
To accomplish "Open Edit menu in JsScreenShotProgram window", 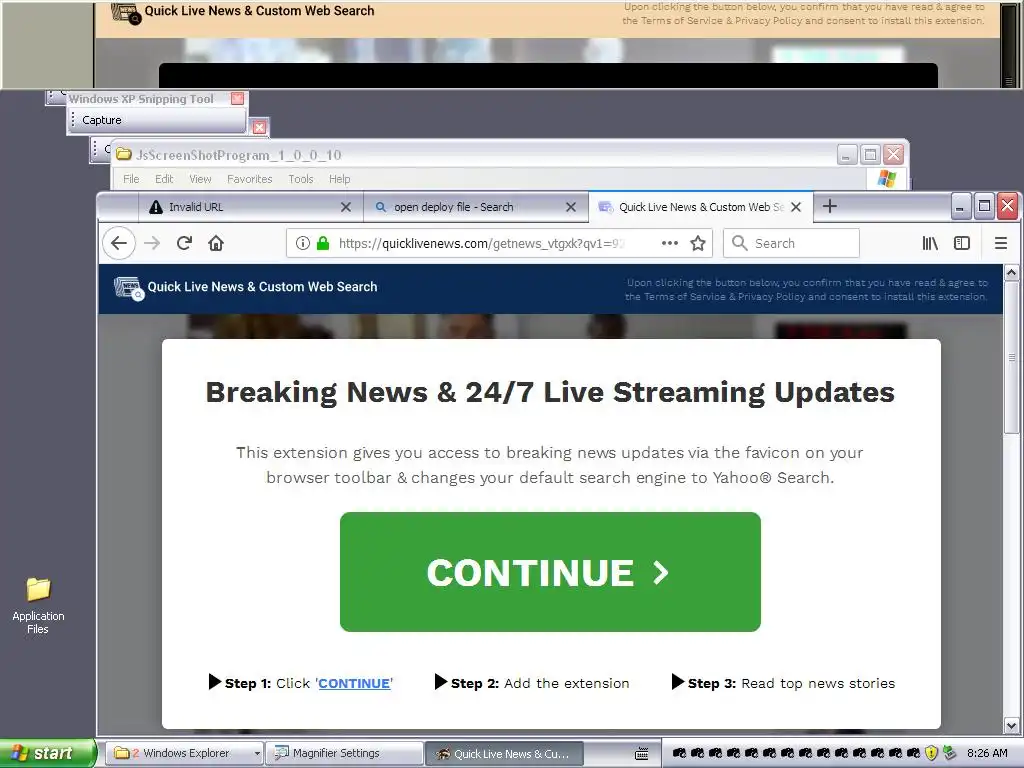I will (x=164, y=179).
